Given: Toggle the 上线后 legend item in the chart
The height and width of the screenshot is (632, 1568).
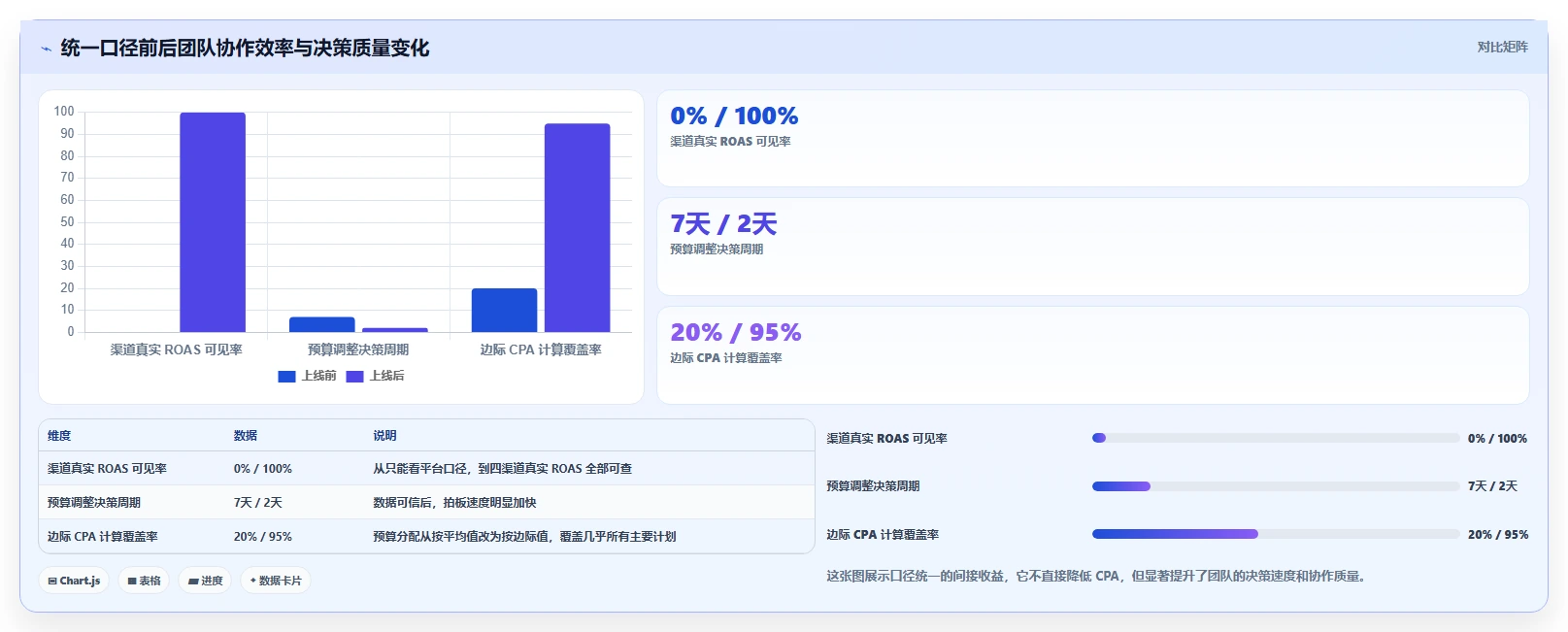Looking at the screenshot, I should pos(375,376).
